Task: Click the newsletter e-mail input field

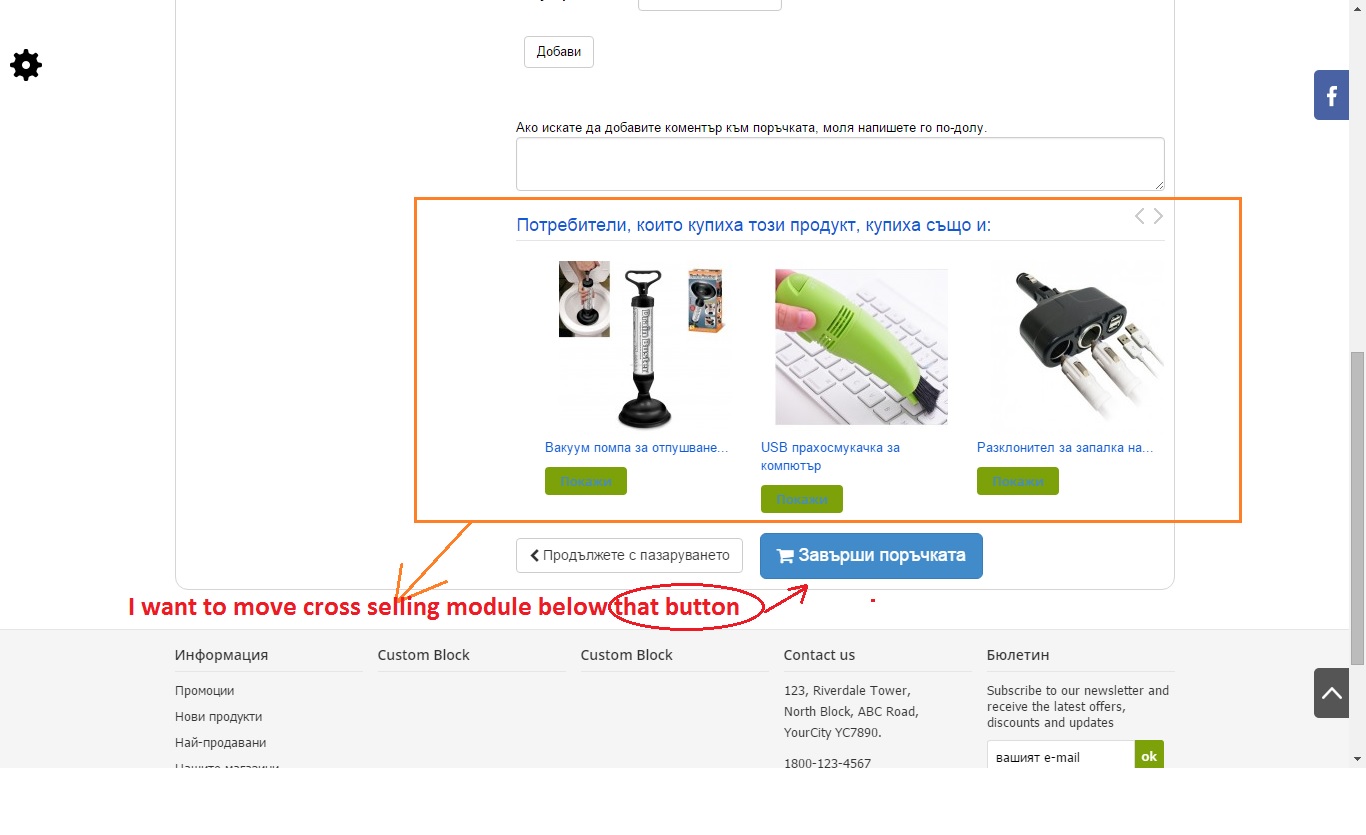Action: (x=1061, y=757)
